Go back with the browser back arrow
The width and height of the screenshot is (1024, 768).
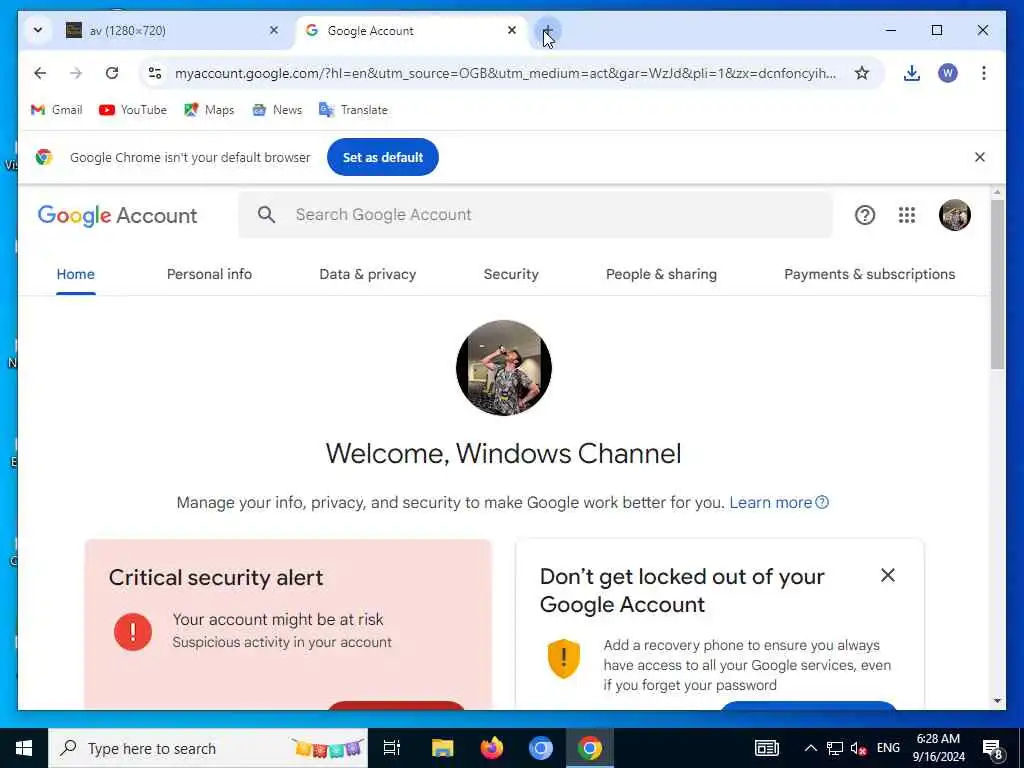(x=40, y=73)
